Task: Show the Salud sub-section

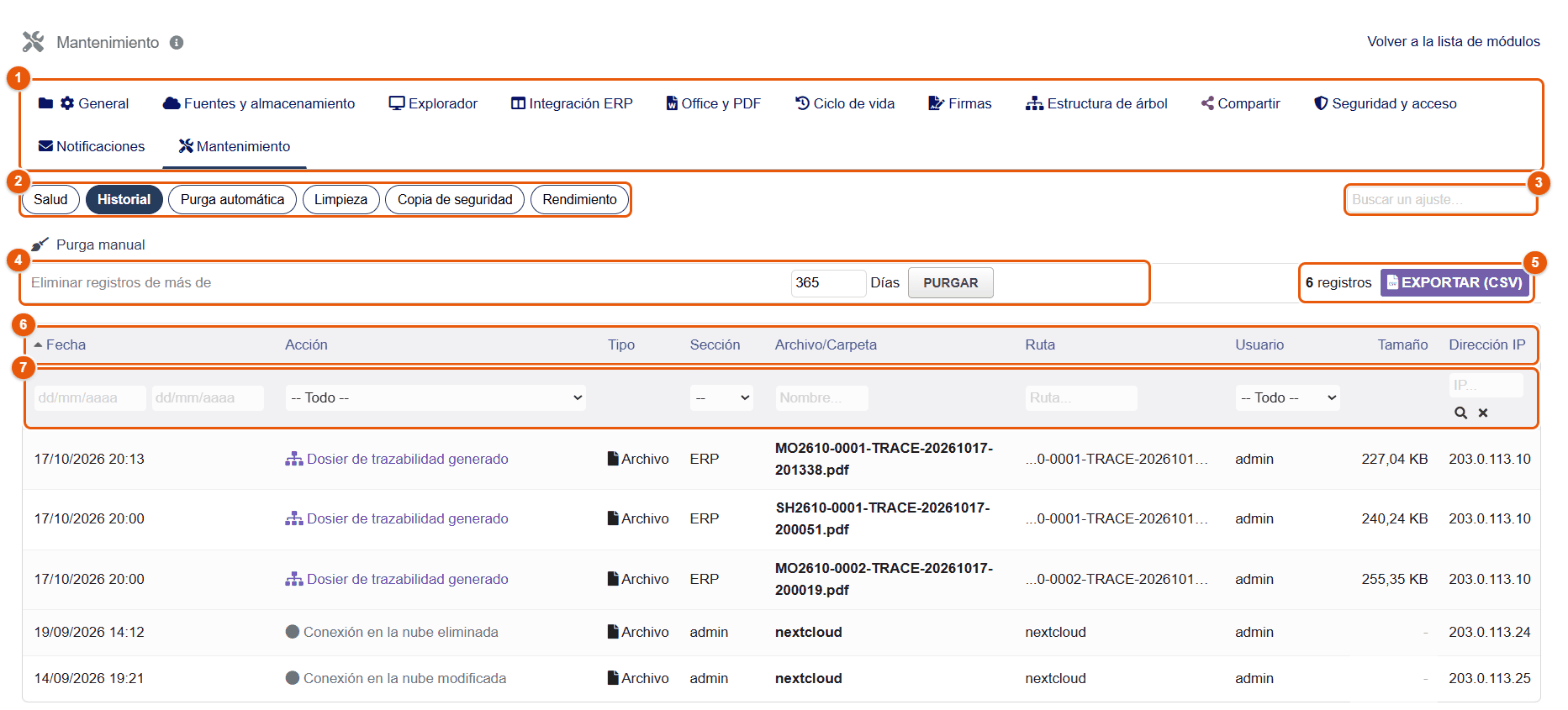Action: pyautogui.click(x=51, y=200)
